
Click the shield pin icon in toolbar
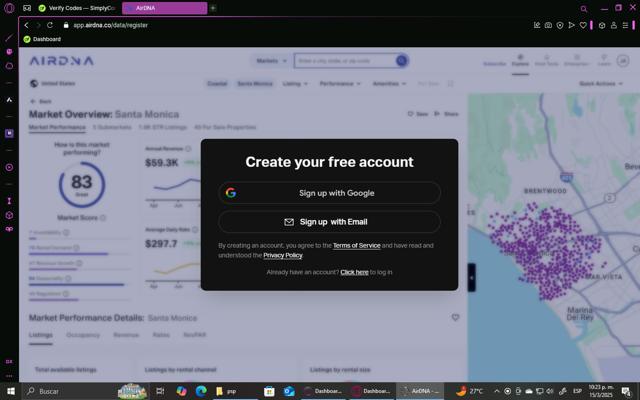coord(560,25)
